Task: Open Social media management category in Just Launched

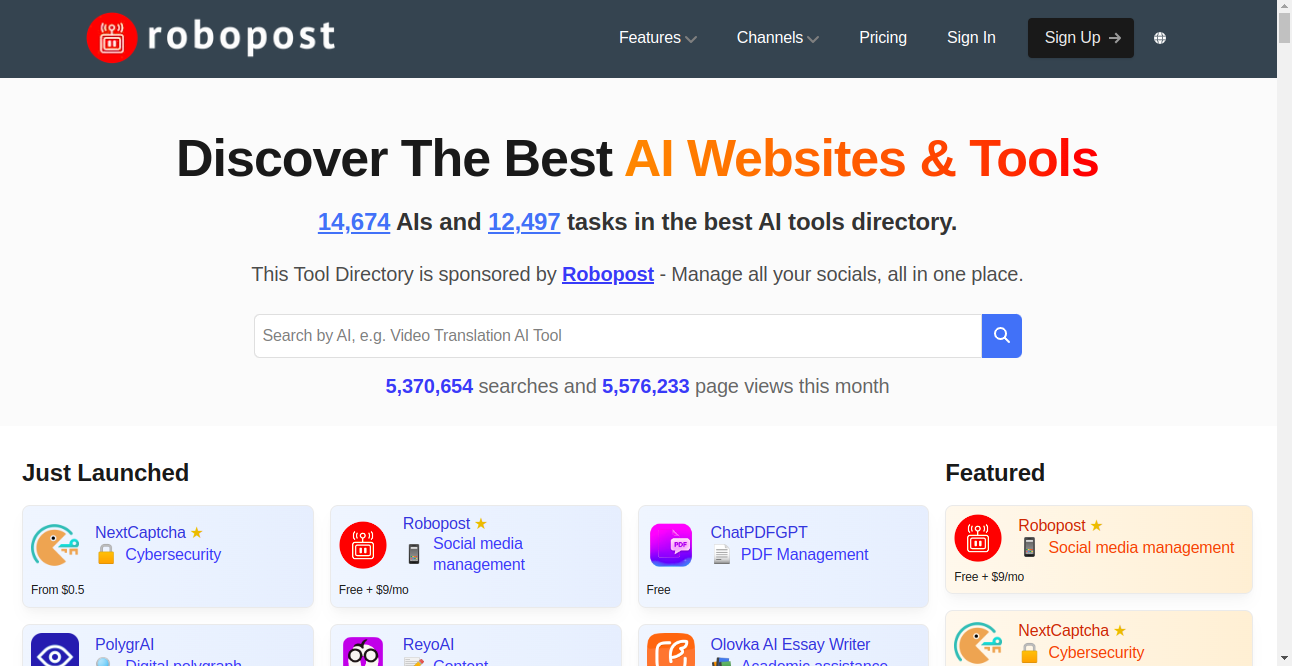Action: [x=479, y=554]
